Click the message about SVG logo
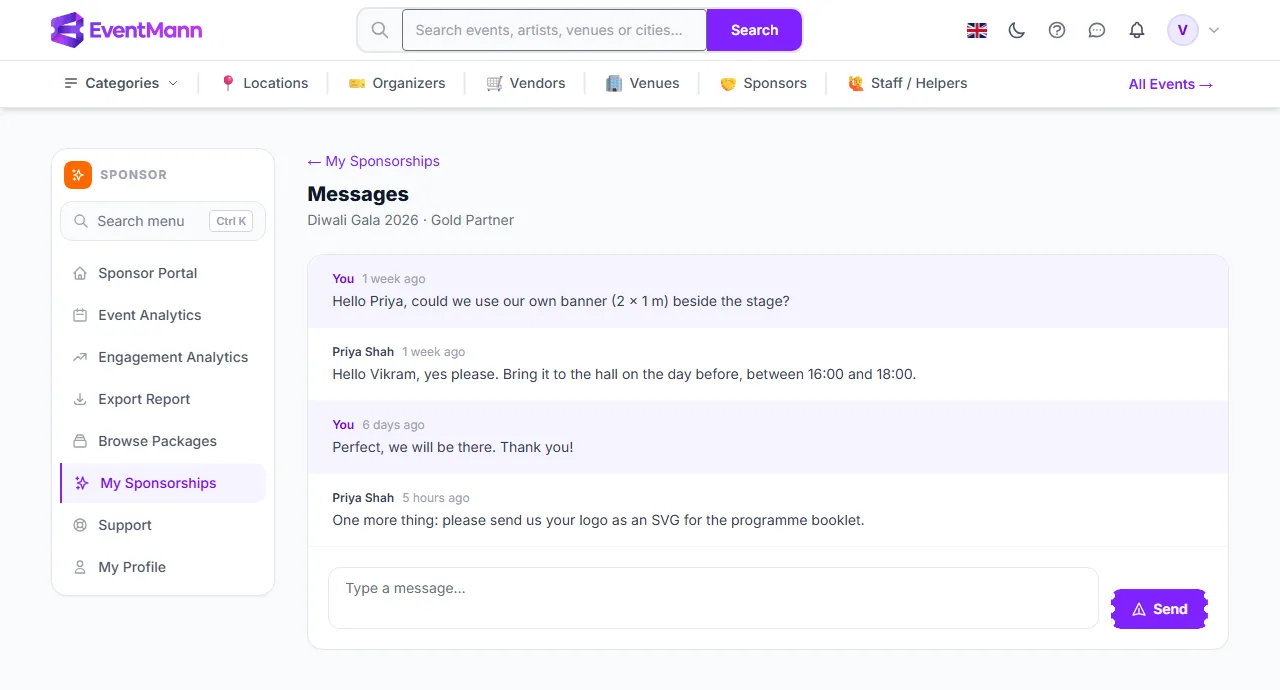This screenshot has width=1280, height=690. point(598,520)
